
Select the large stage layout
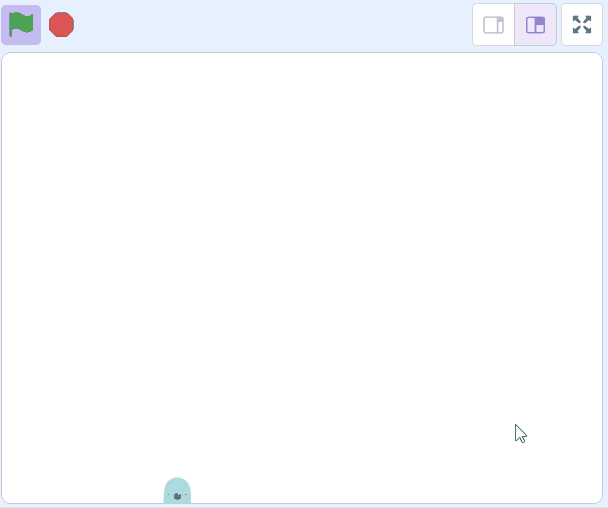pyautogui.click(x=535, y=25)
